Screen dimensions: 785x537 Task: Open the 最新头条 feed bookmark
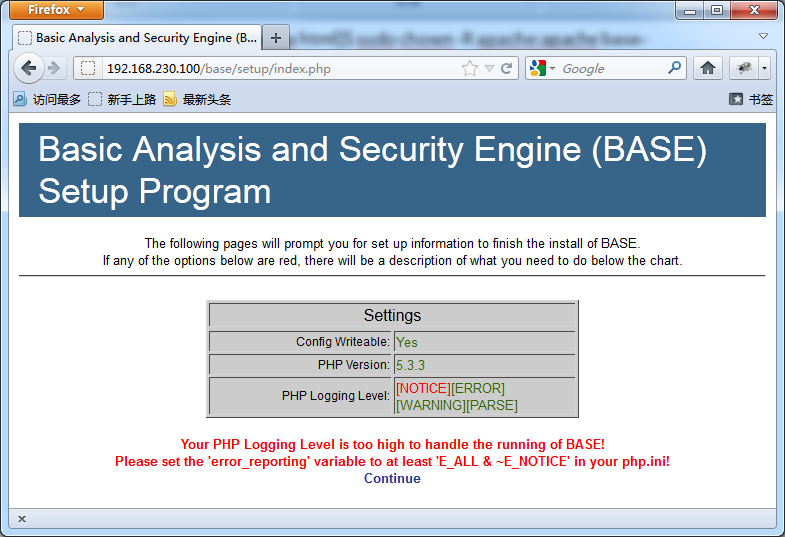pyautogui.click(x=197, y=100)
